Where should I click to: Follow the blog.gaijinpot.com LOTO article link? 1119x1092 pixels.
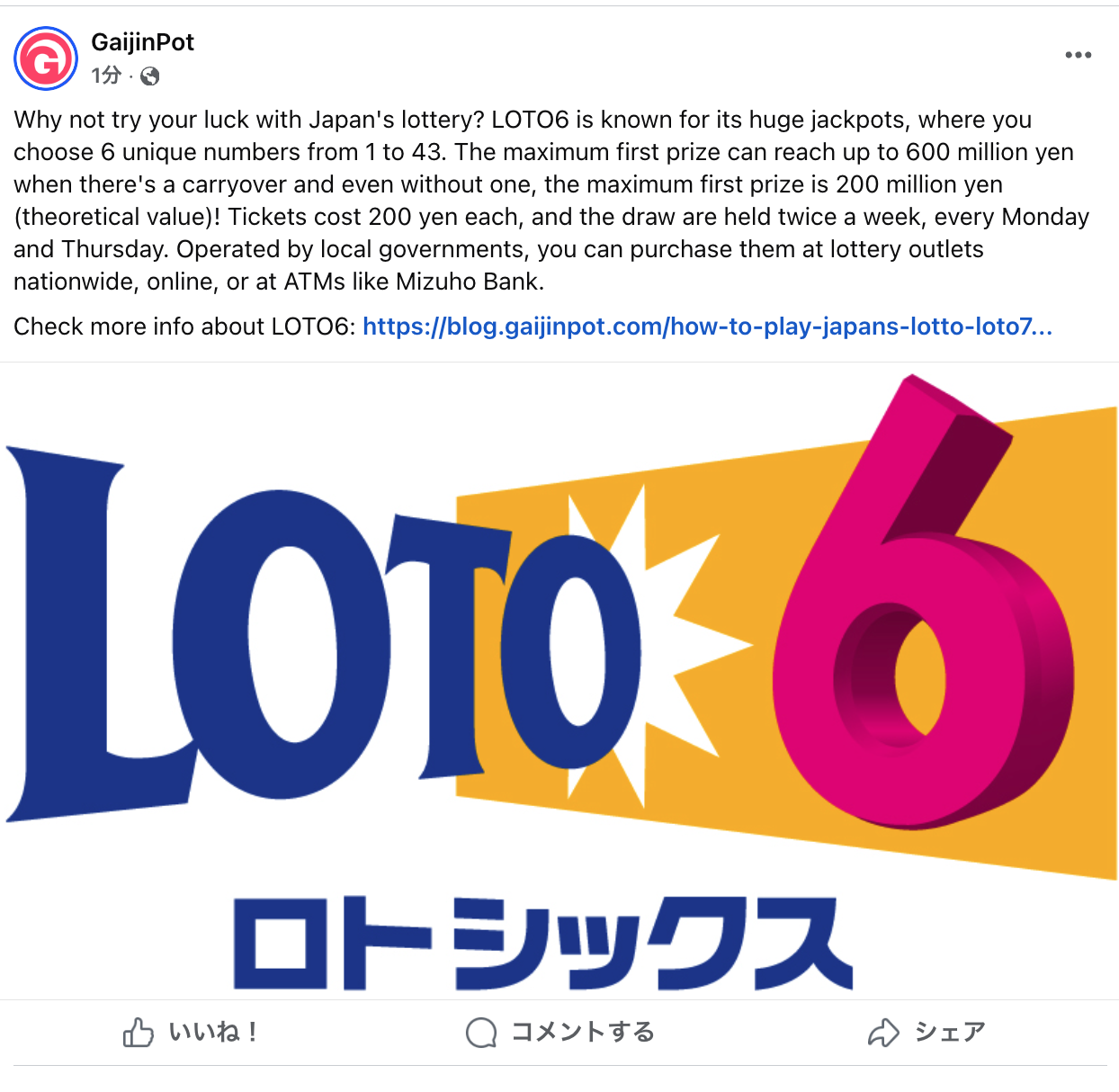[x=707, y=327]
